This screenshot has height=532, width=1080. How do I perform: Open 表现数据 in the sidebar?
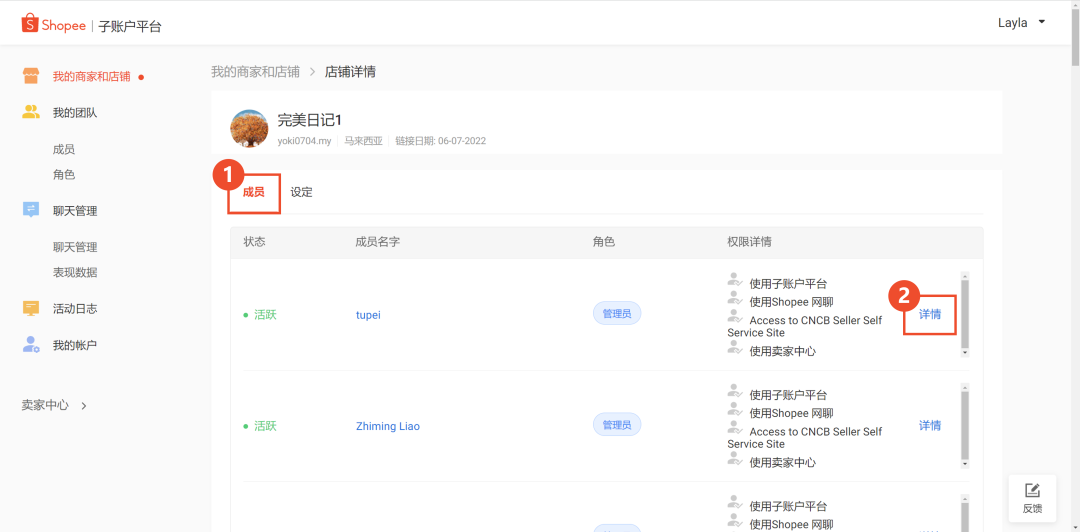click(75, 272)
